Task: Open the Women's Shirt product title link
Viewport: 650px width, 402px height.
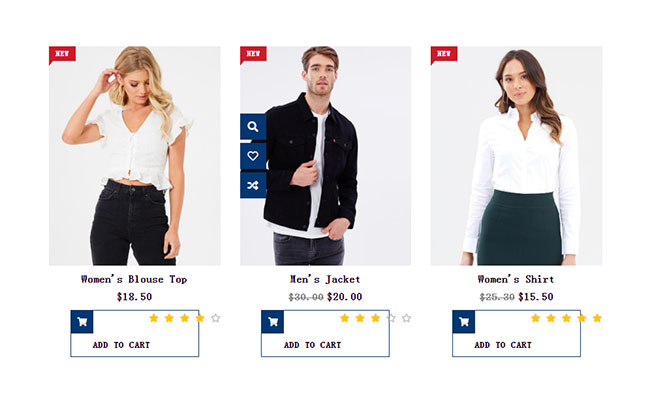Action: click(516, 279)
